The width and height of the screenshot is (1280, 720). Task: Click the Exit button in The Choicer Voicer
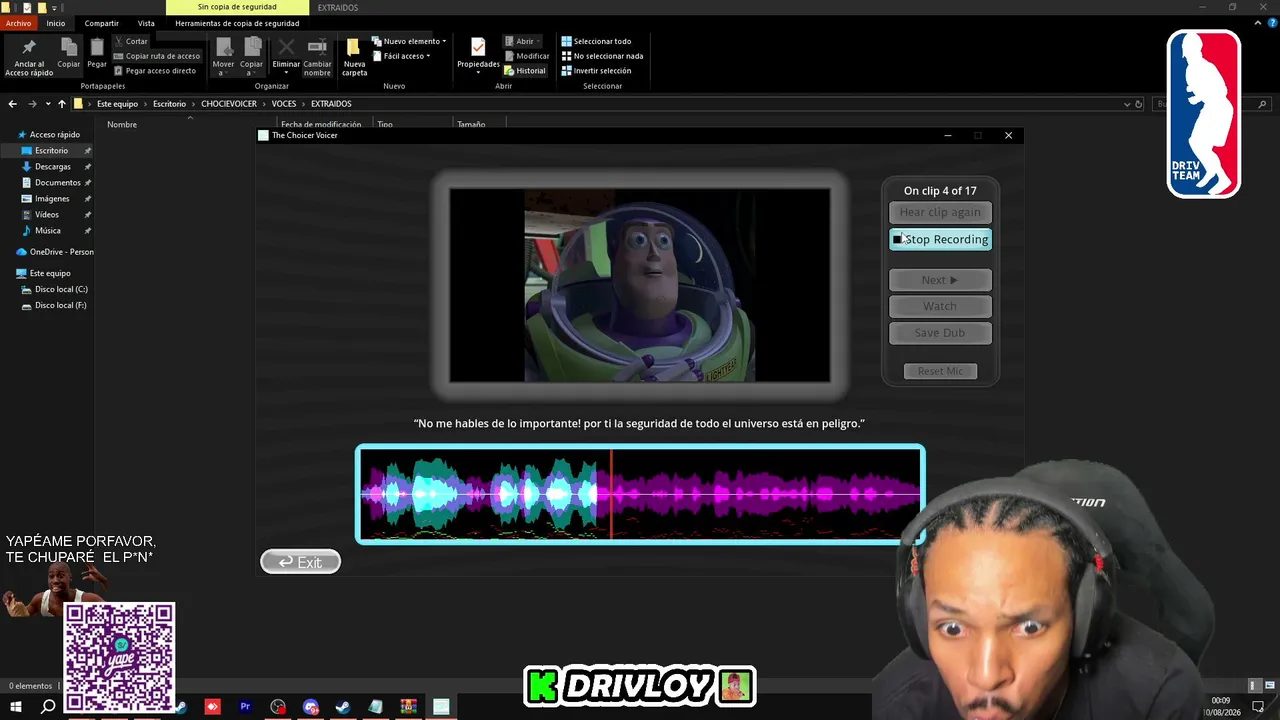pyautogui.click(x=300, y=562)
